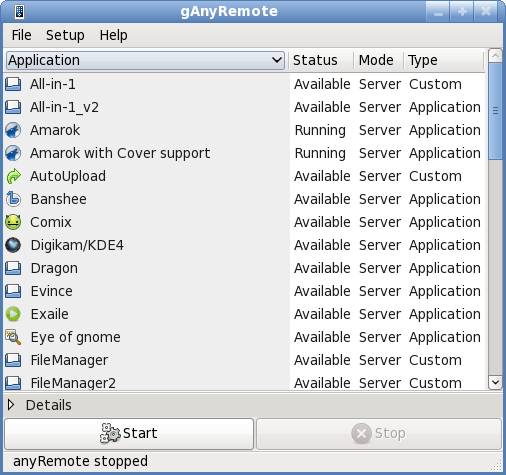Screen dimensions: 506x475
Task: Click the Start button
Action: click(x=129, y=434)
